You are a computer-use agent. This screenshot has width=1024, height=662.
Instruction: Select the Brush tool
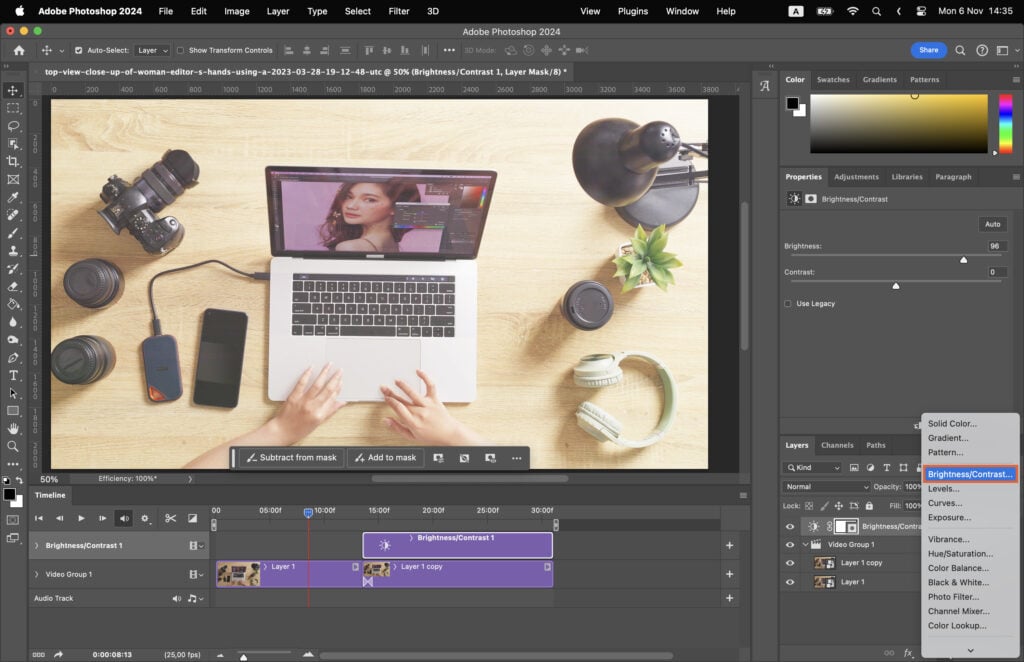click(x=12, y=233)
